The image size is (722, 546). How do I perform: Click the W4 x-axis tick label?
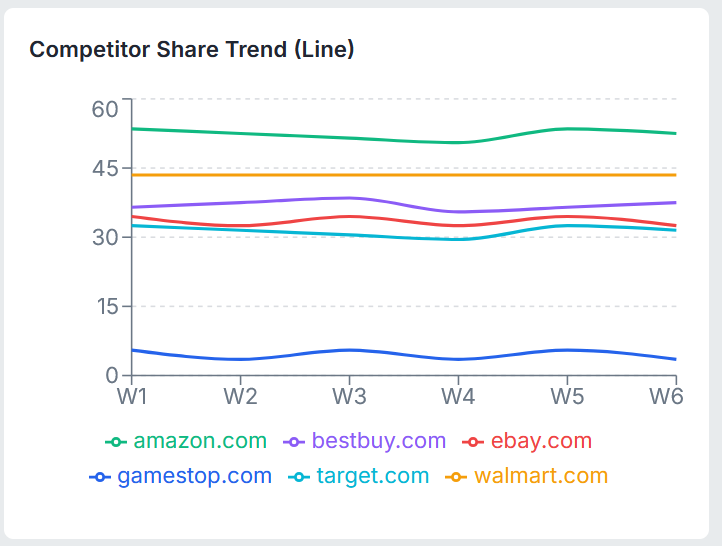pos(457,395)
